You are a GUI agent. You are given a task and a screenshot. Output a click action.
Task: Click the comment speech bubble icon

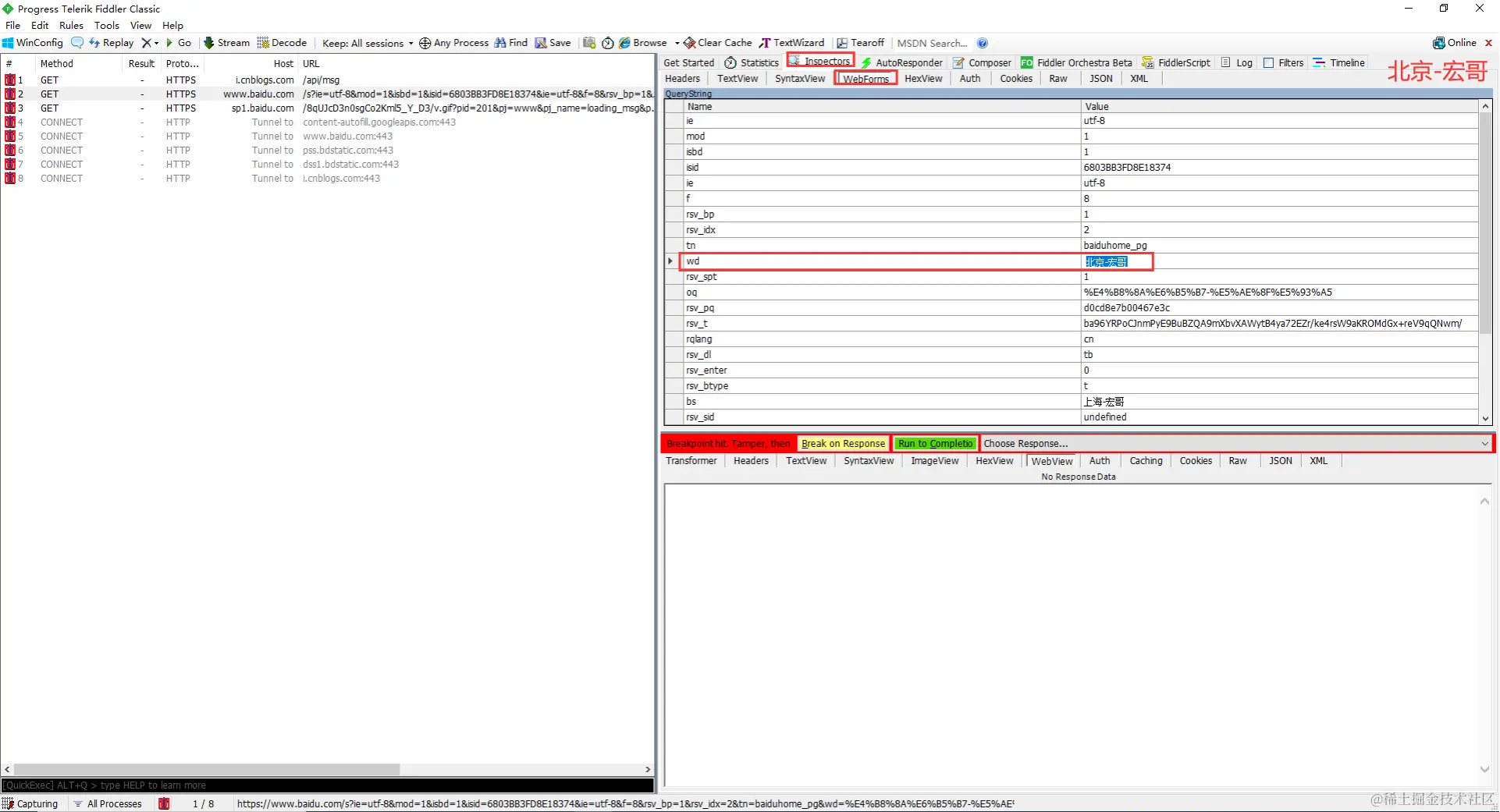77,43
